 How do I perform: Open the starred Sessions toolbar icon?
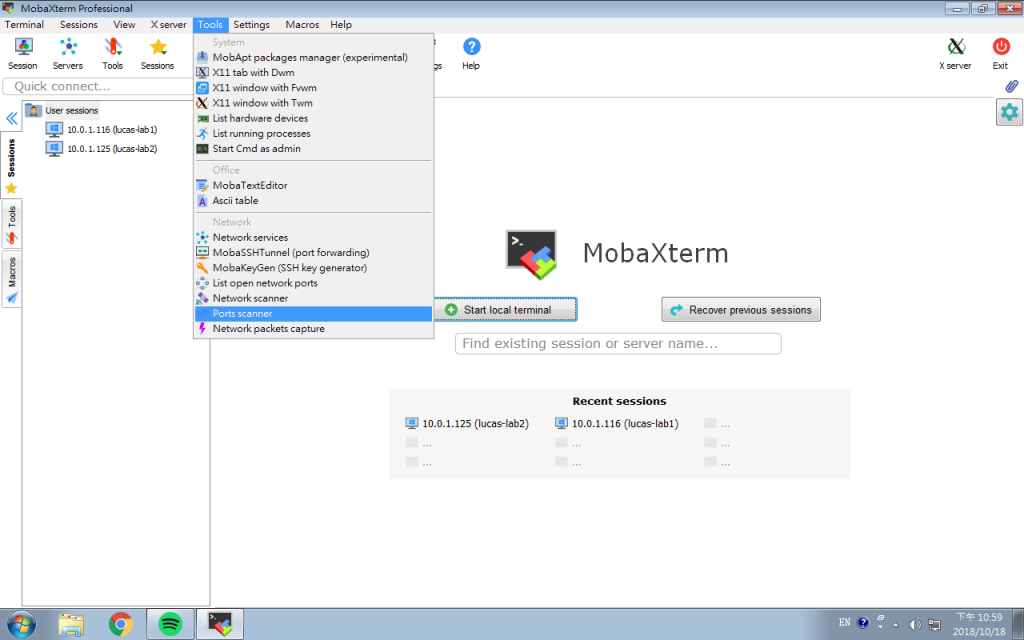[157, 54]
